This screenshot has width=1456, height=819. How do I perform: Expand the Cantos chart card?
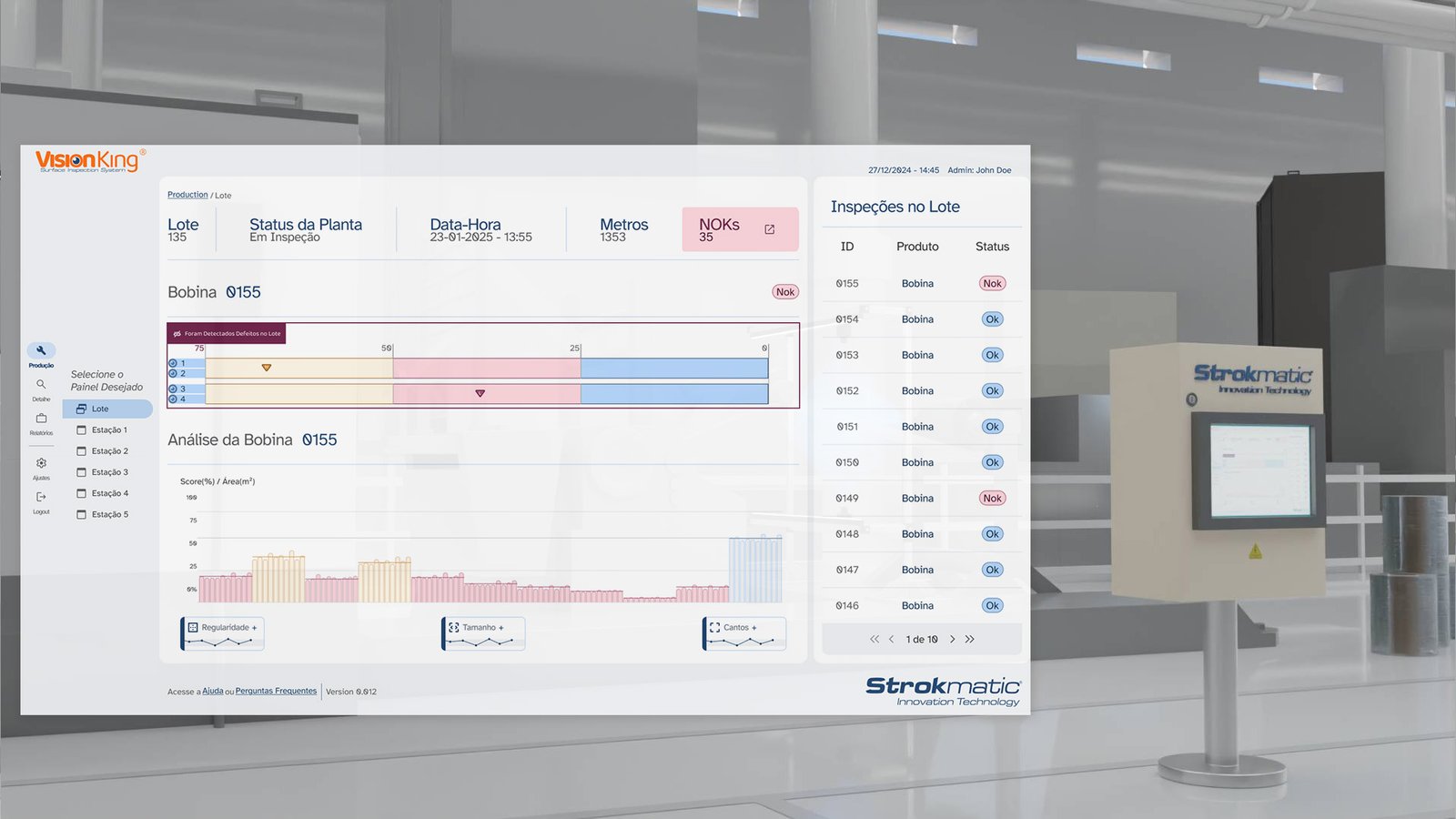(x=745, y=632)
